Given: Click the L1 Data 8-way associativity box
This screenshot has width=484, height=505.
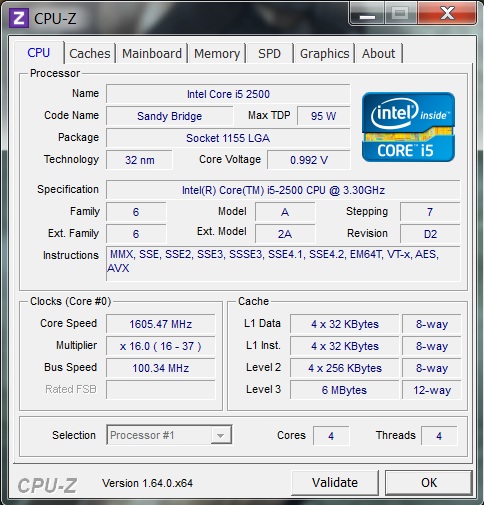Looking at the screenshot, I should coord(432,324).
